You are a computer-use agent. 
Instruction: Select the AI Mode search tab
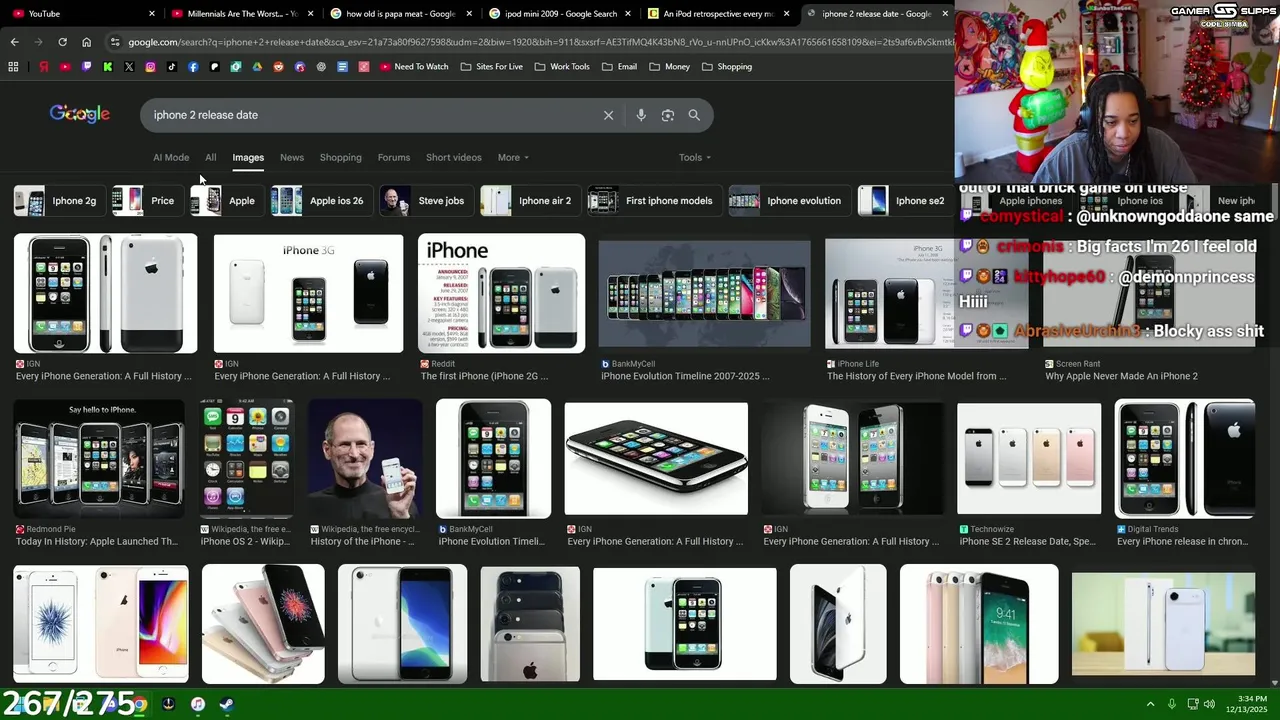coord(171,157)
